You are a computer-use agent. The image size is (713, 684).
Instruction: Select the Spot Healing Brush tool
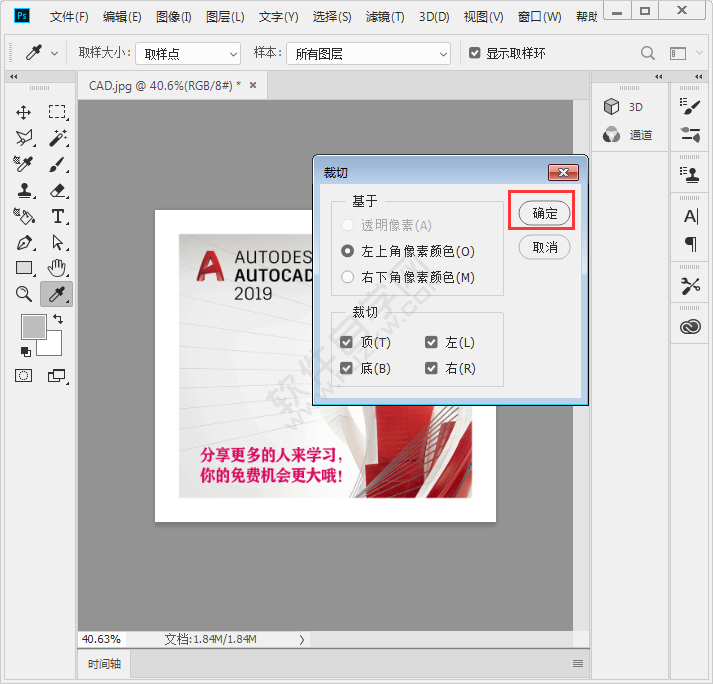23,164
